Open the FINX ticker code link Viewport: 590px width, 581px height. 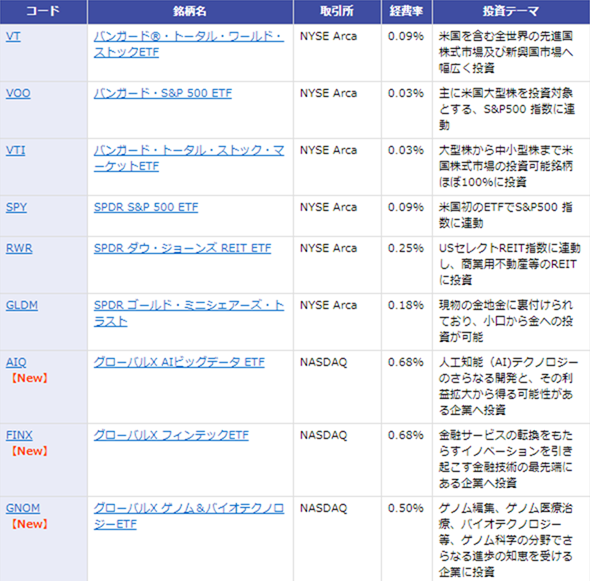(19, 435)
